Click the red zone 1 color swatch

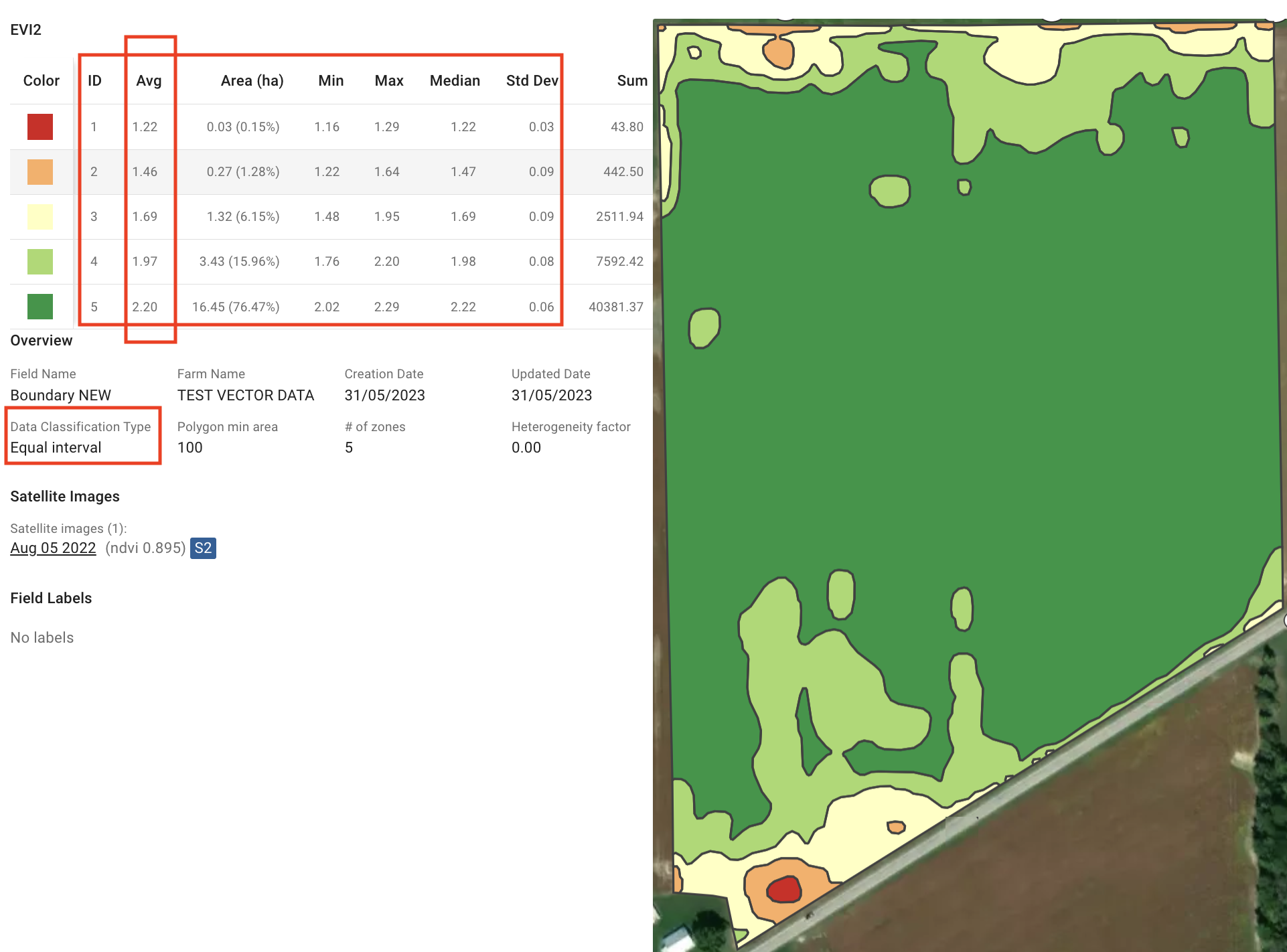(x=40, y=127)
